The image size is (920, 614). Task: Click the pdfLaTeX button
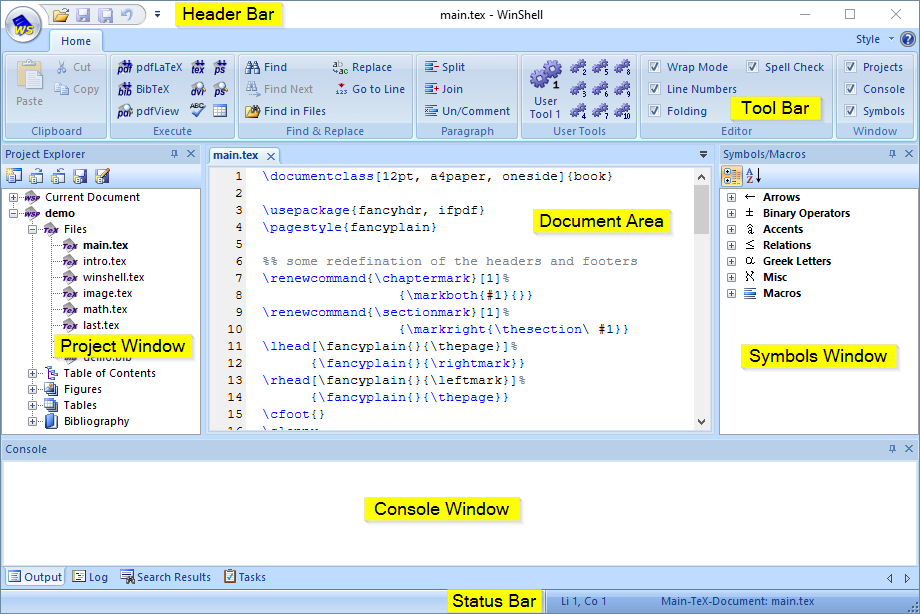click(150, 67)
